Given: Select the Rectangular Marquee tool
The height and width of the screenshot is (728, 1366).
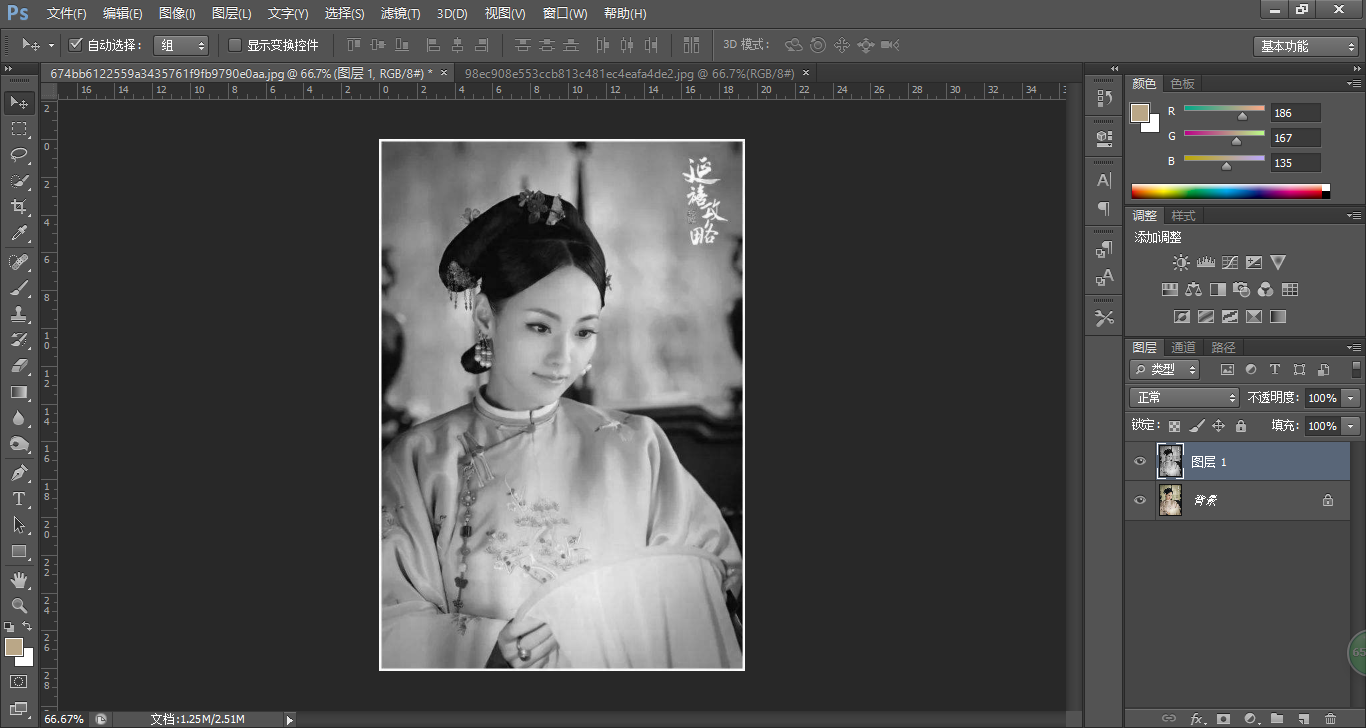Looking at the screenshot, I should click(19, 129).
